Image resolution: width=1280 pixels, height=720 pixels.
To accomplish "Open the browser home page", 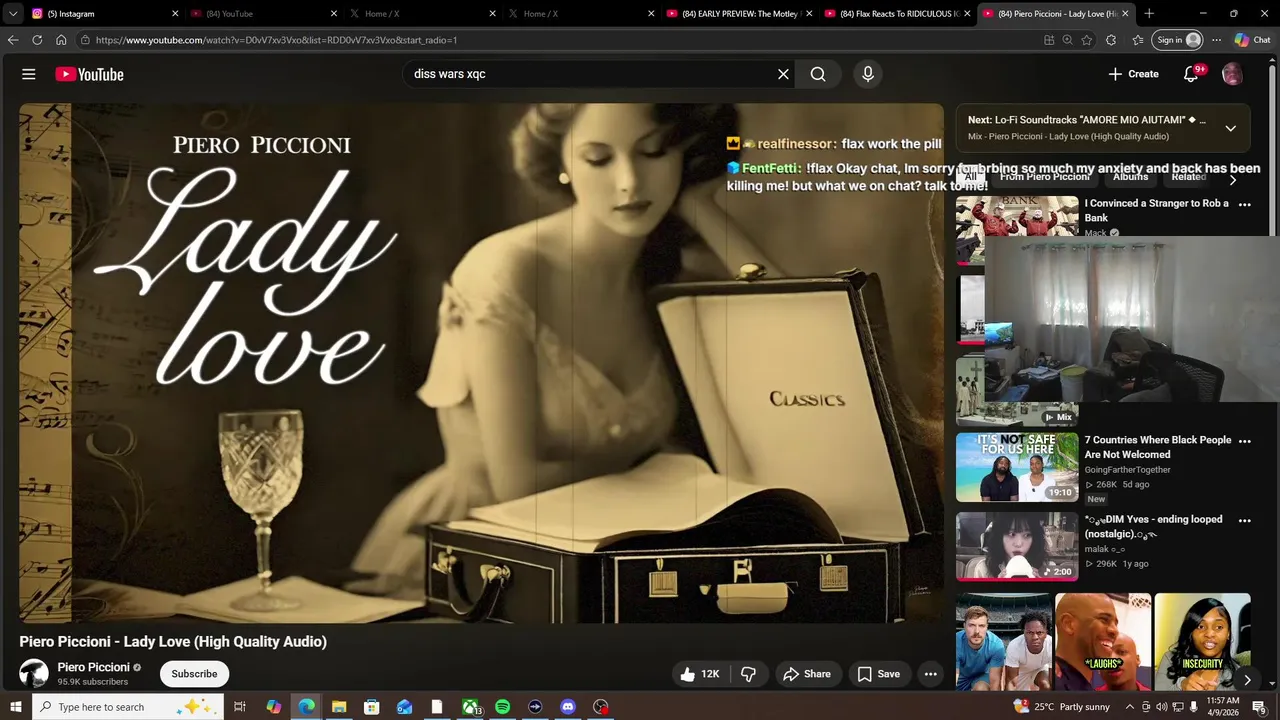I will [61, 40].
